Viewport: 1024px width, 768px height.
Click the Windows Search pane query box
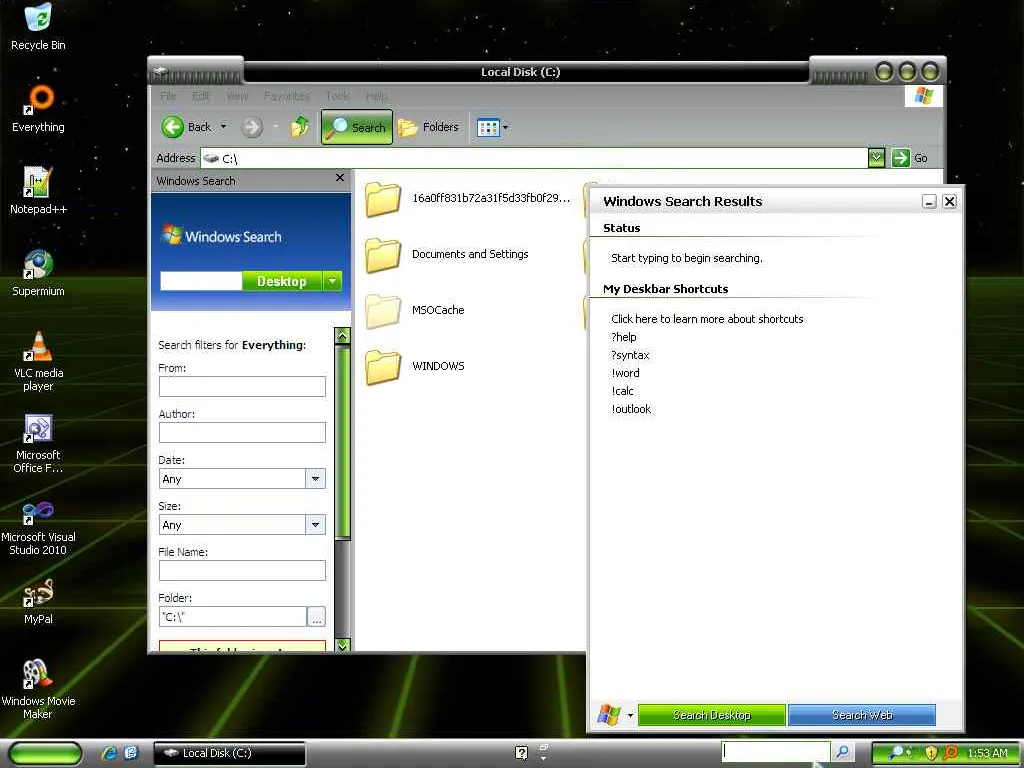[200, 281]
